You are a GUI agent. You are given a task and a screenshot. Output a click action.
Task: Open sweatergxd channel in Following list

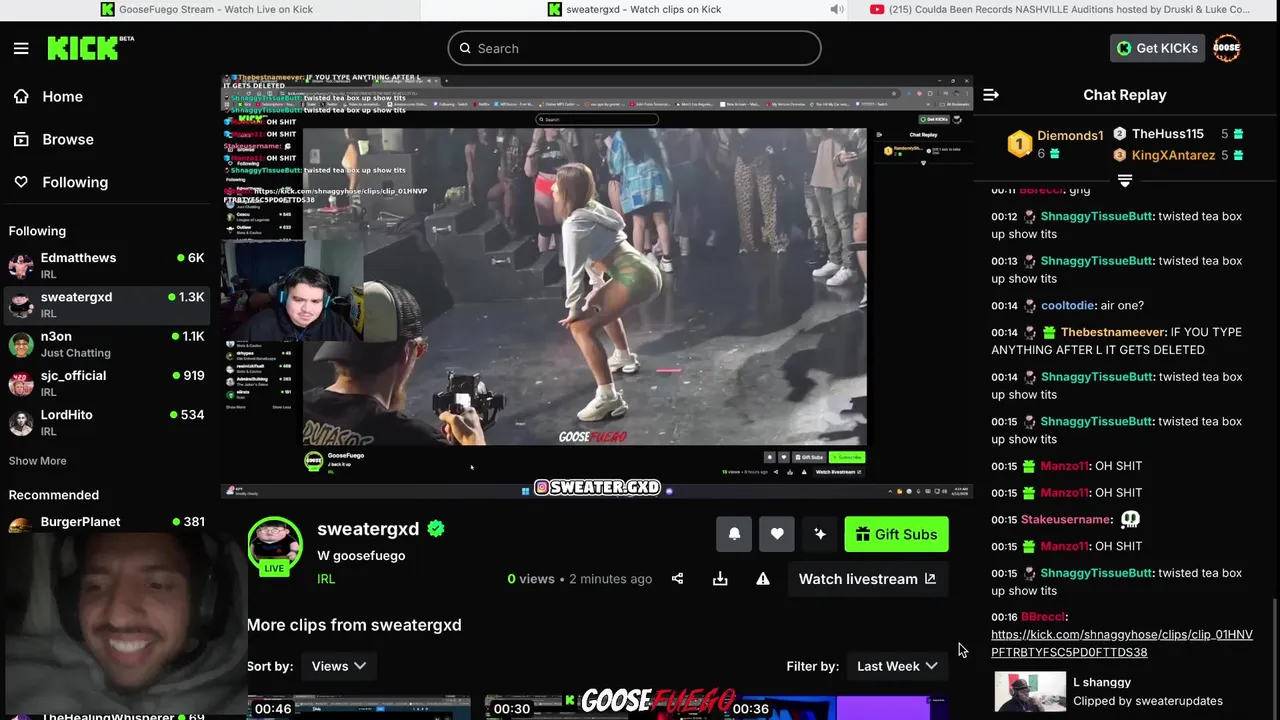(x=108, y=304)
